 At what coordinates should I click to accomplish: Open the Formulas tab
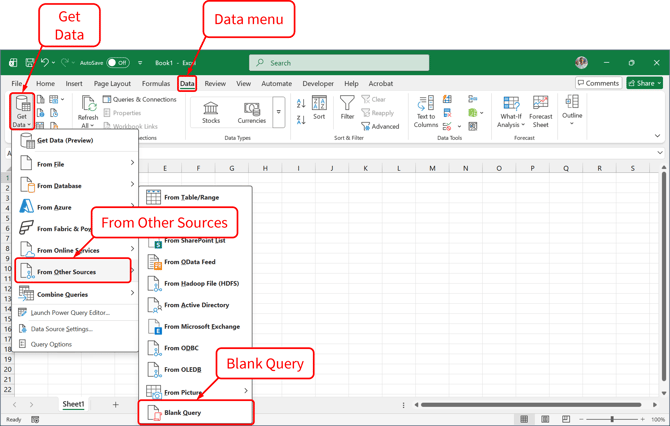[x=156, y=84]
